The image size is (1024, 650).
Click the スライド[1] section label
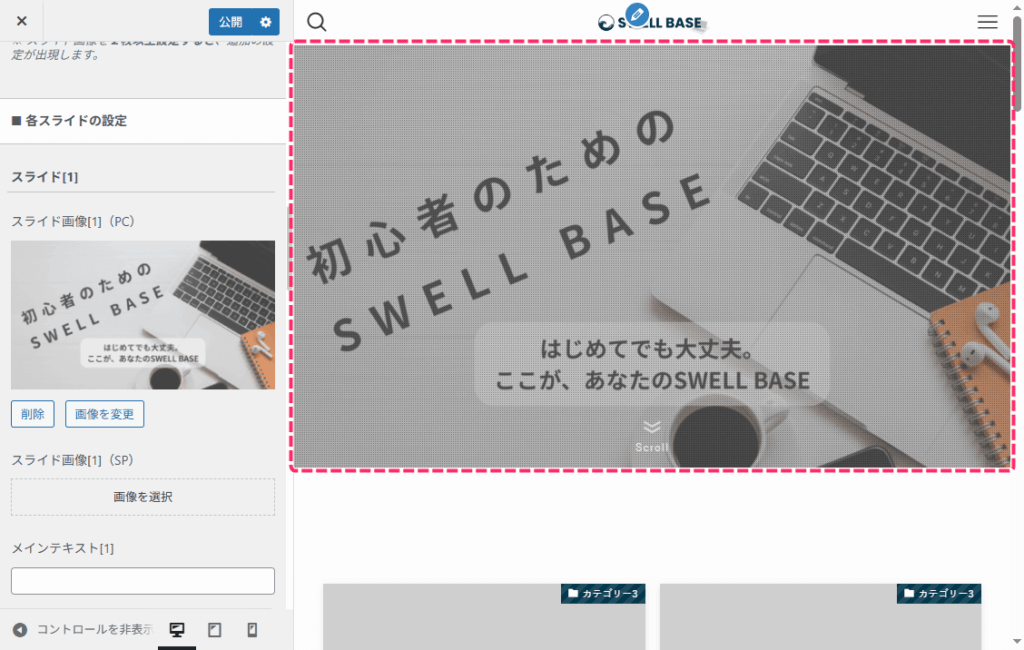[x=44, y=177]
